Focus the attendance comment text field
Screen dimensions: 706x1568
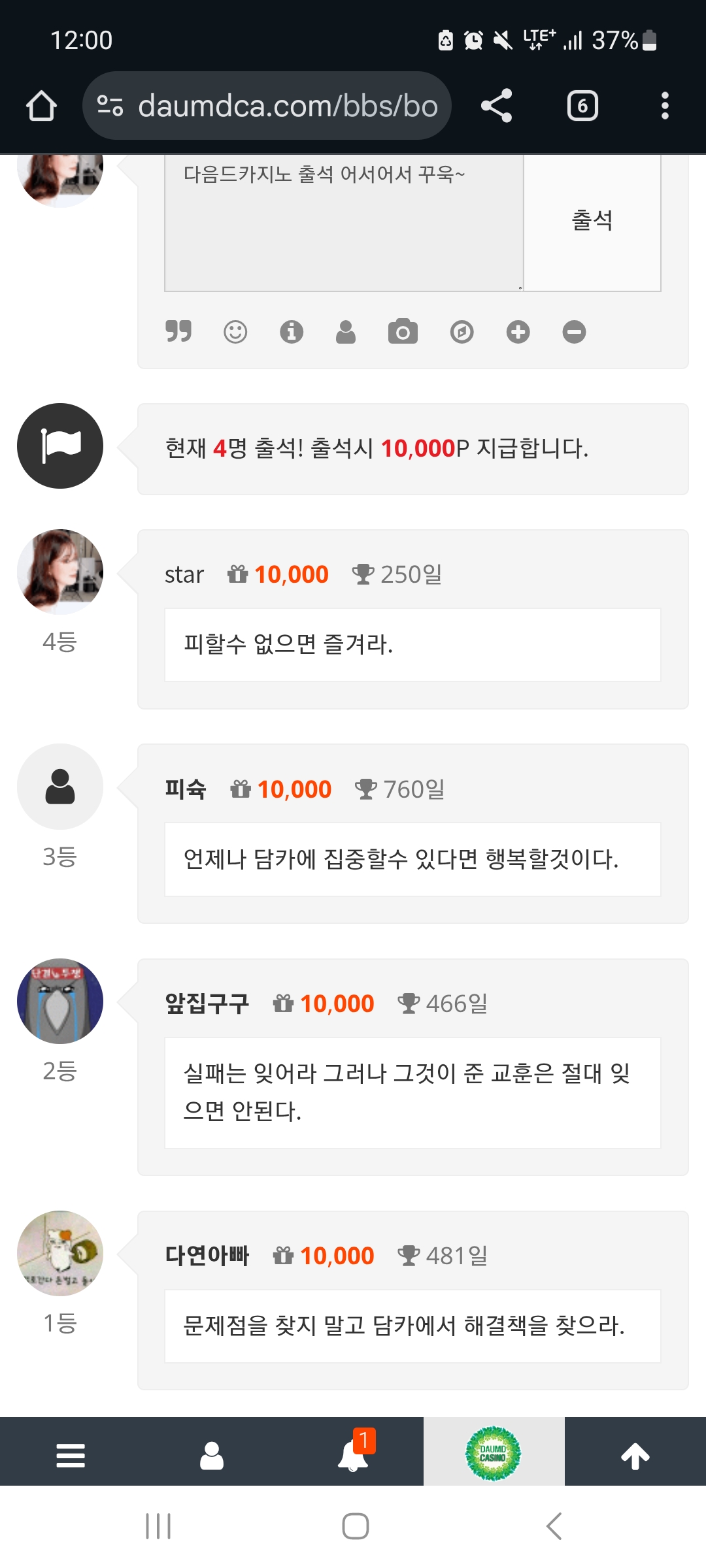click(344, 222)
